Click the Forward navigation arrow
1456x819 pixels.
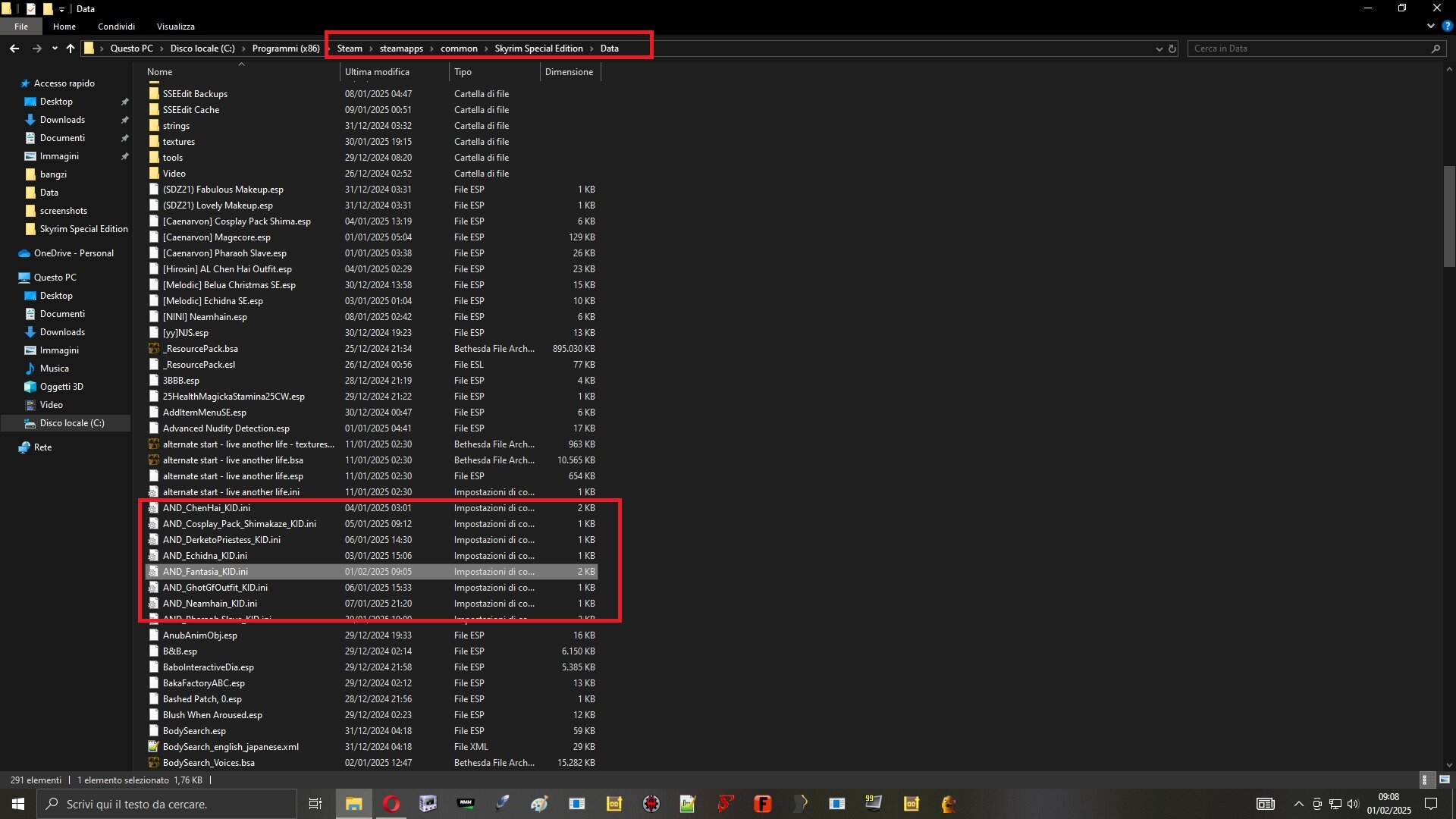pos(36,49)
